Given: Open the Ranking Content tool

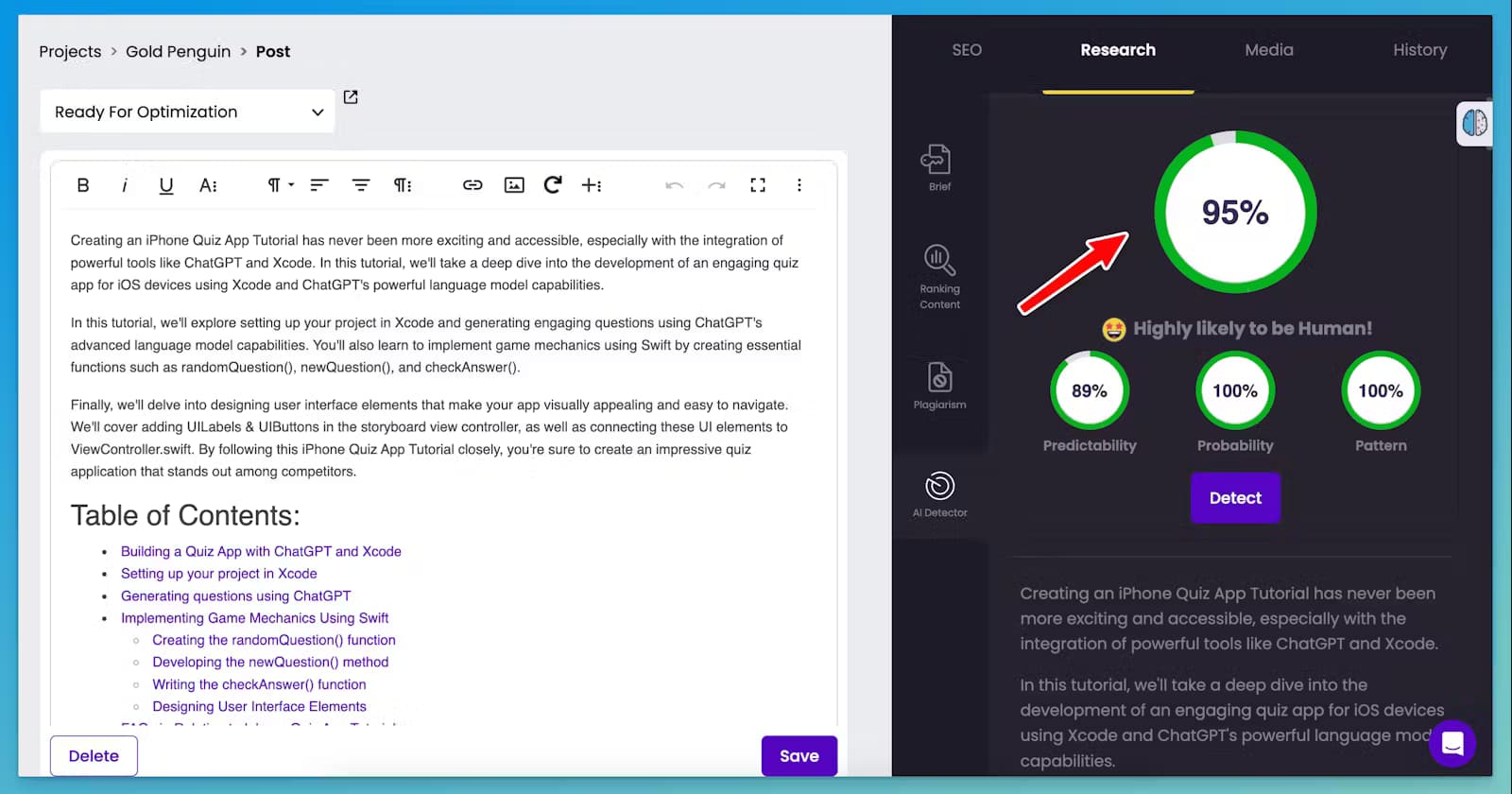Looking at the screenshot, I should [939, 277].
